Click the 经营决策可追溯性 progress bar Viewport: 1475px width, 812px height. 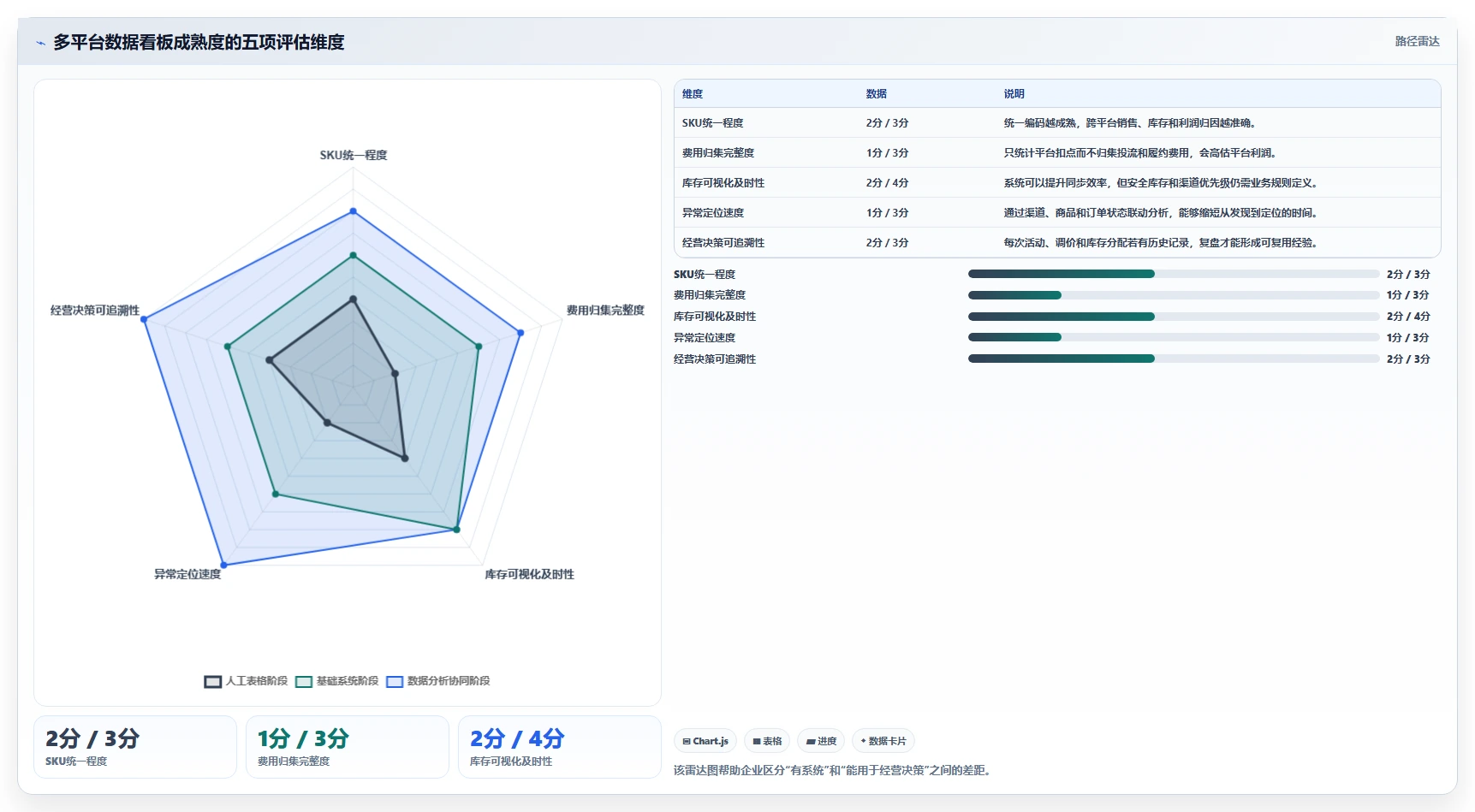[1174, 359]
